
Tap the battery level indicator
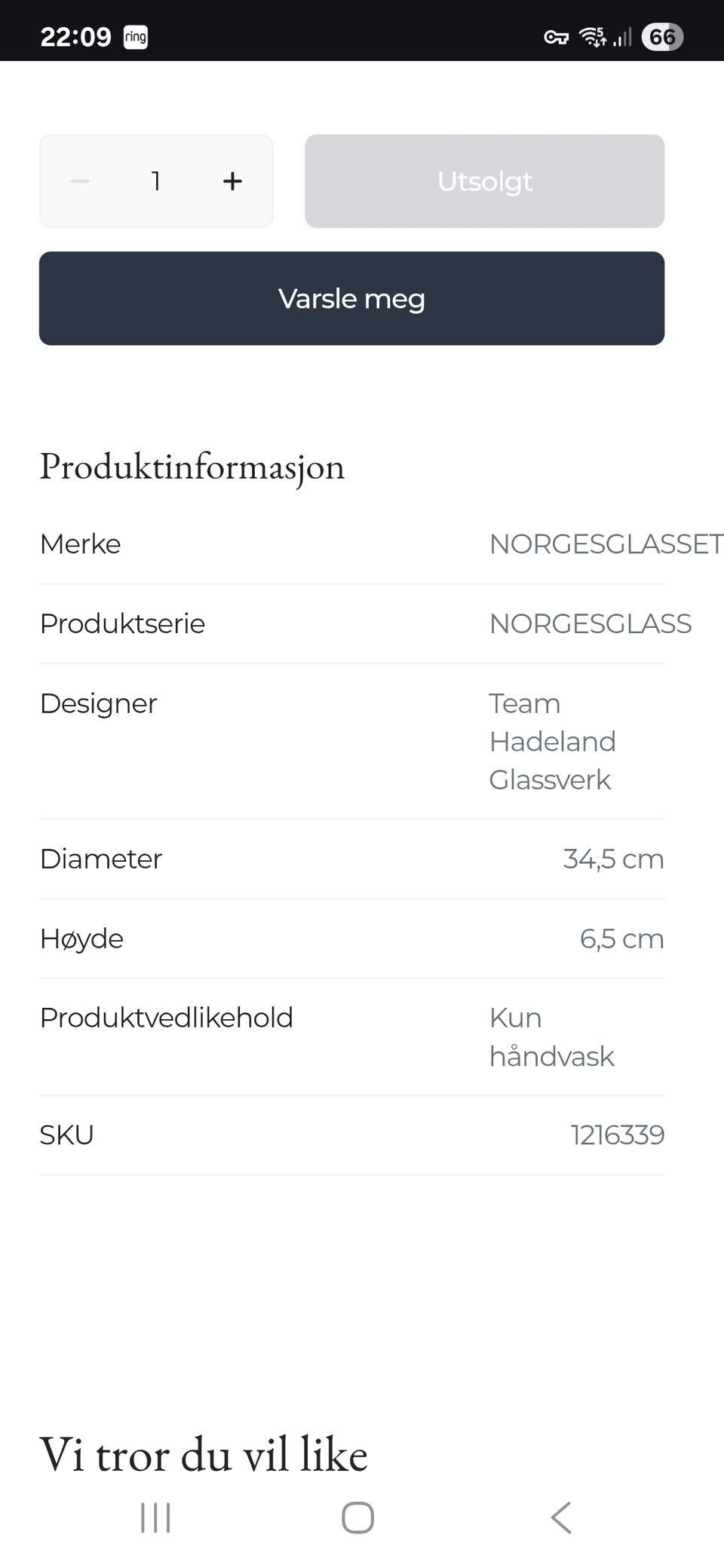[661, 37]
